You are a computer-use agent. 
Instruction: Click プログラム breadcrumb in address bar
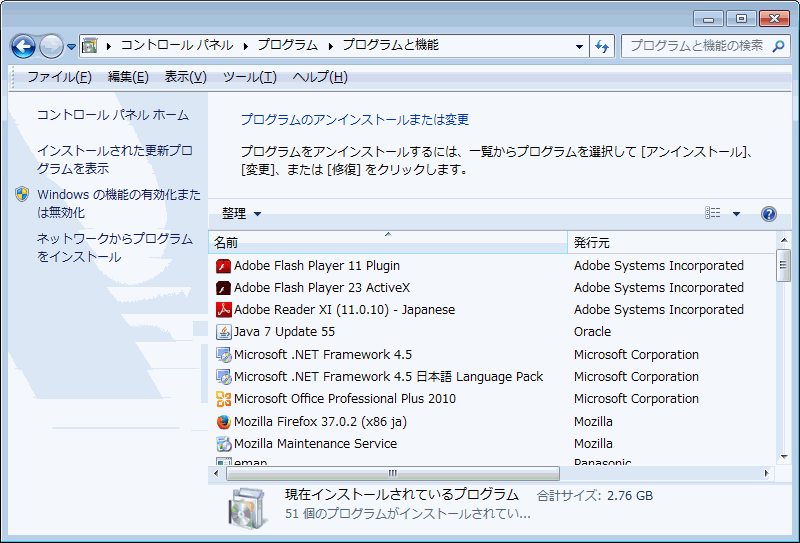point(288,45)
